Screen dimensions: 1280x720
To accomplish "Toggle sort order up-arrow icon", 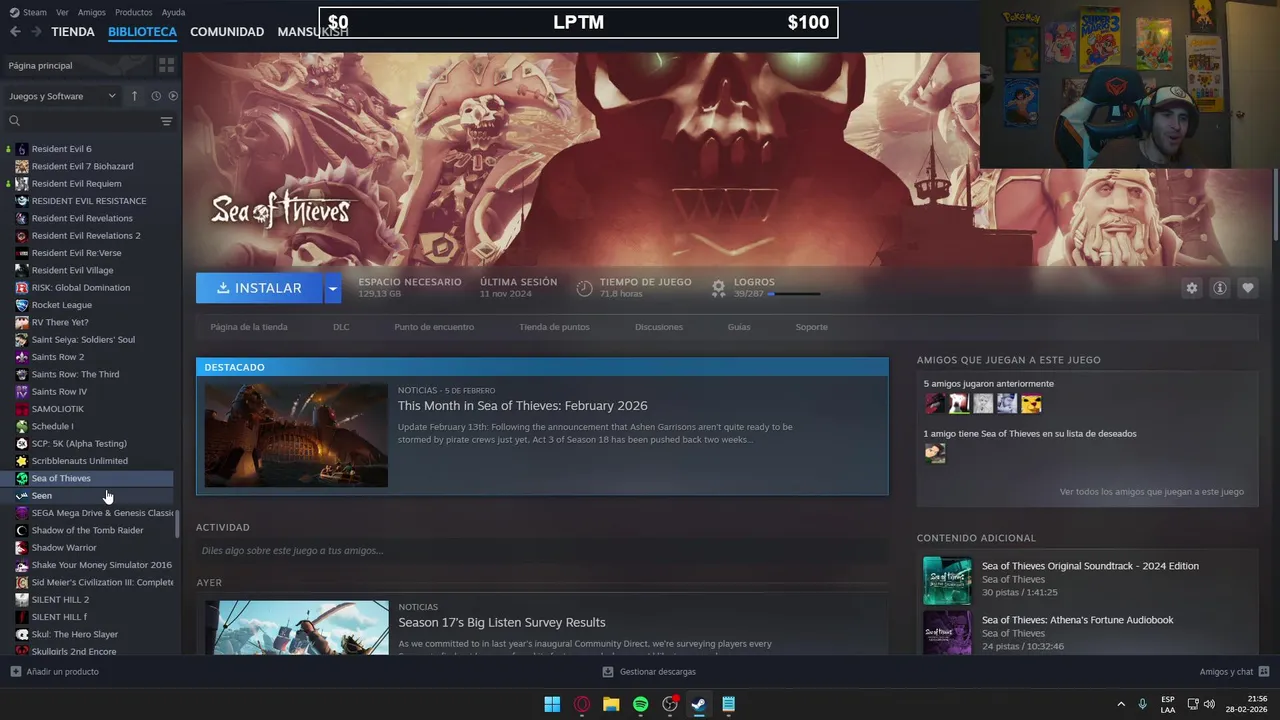I will pyautogui.click(x=134, y=96).
